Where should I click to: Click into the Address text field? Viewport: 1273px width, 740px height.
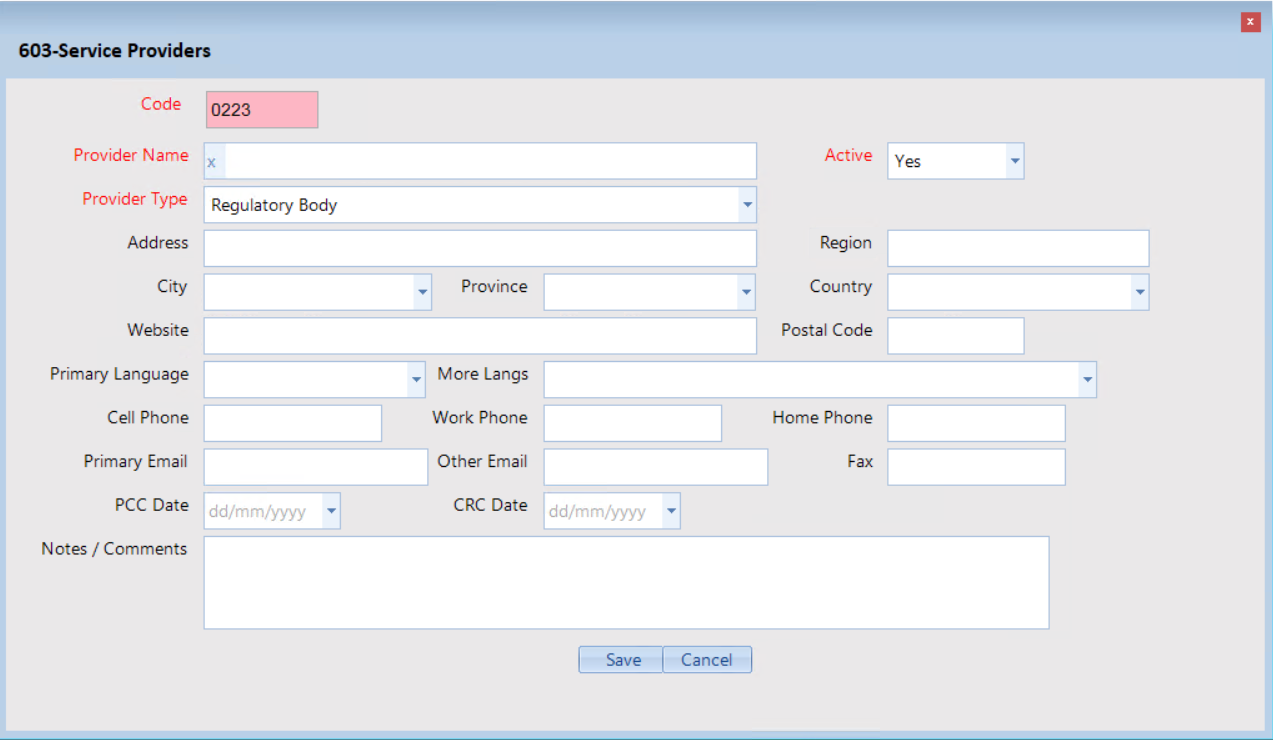coord(480,249)
